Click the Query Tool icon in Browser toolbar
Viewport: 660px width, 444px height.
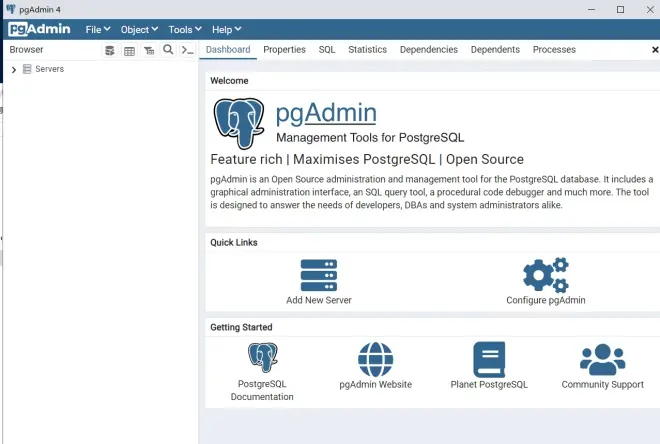[x=109, y=51]
